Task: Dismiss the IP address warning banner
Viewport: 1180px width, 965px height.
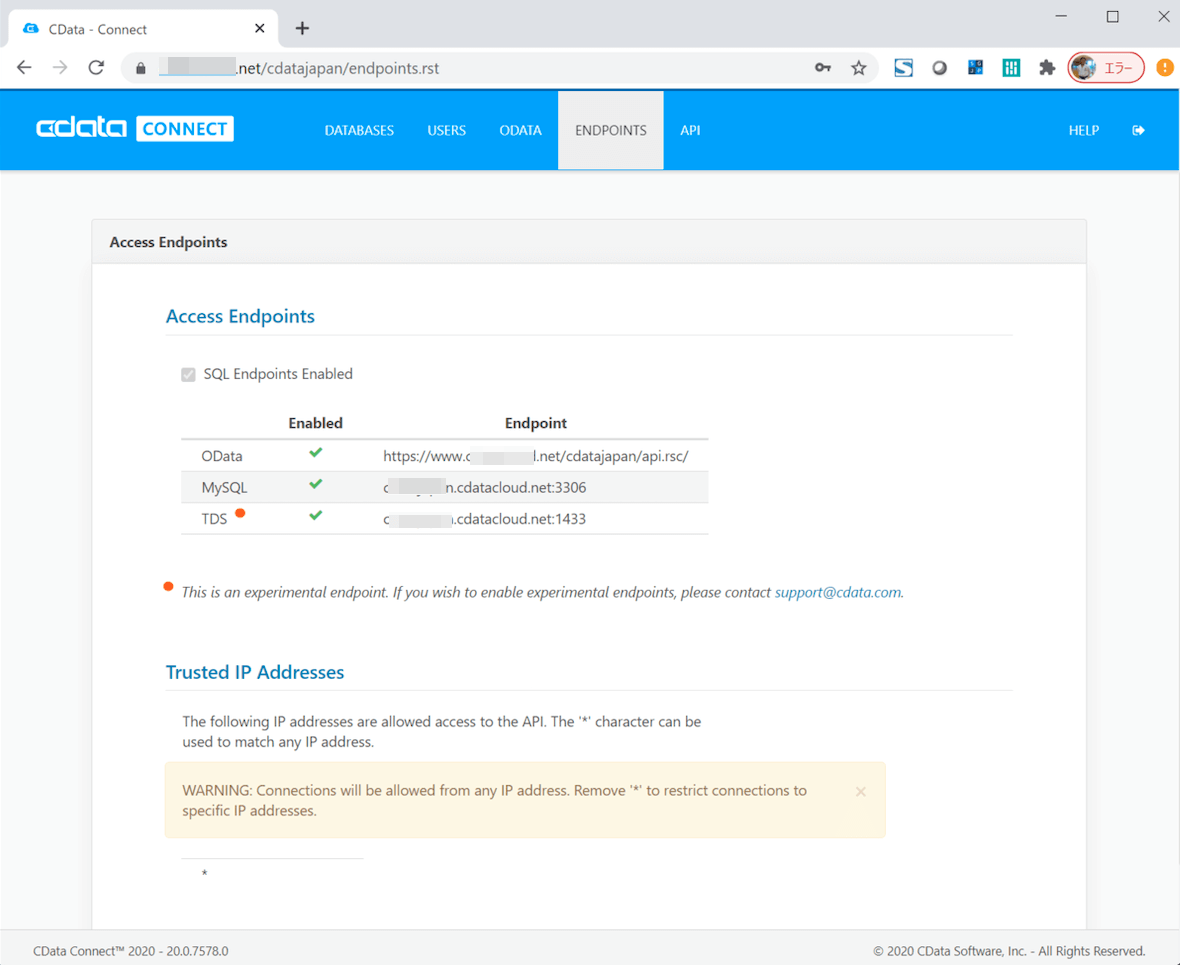Action: [x=861, y=792]
